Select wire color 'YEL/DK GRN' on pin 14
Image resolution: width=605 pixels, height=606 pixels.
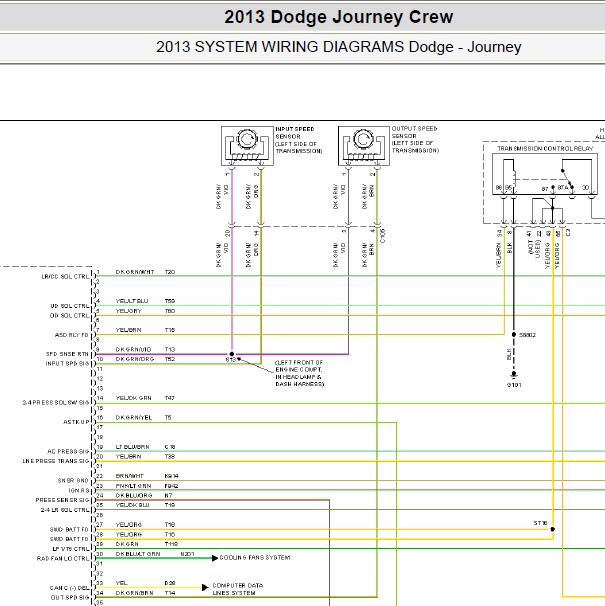[x=134, y=398]
